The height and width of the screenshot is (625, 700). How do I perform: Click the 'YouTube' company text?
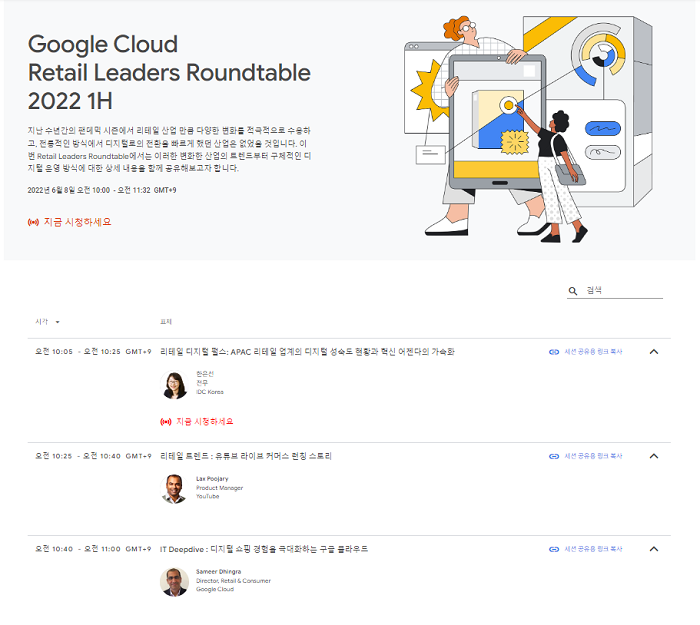[208, 496]
